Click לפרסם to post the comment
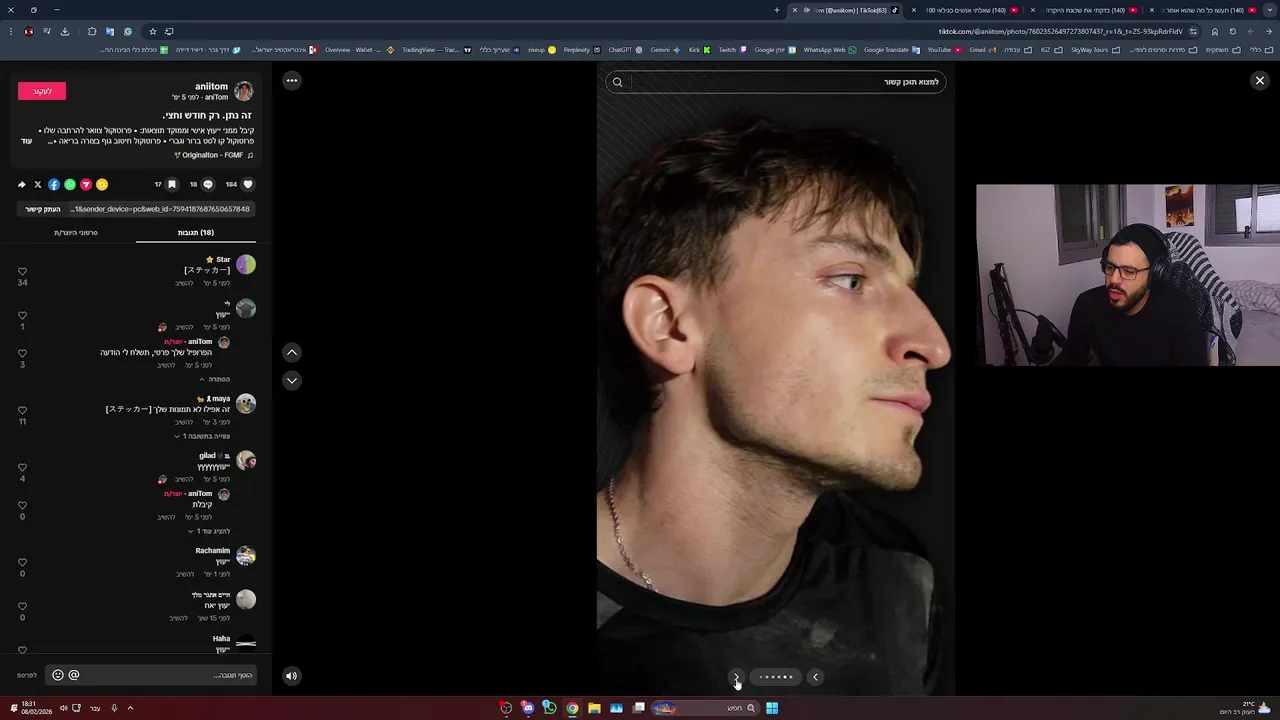The image size is (1280, 720). click(27, 676)
